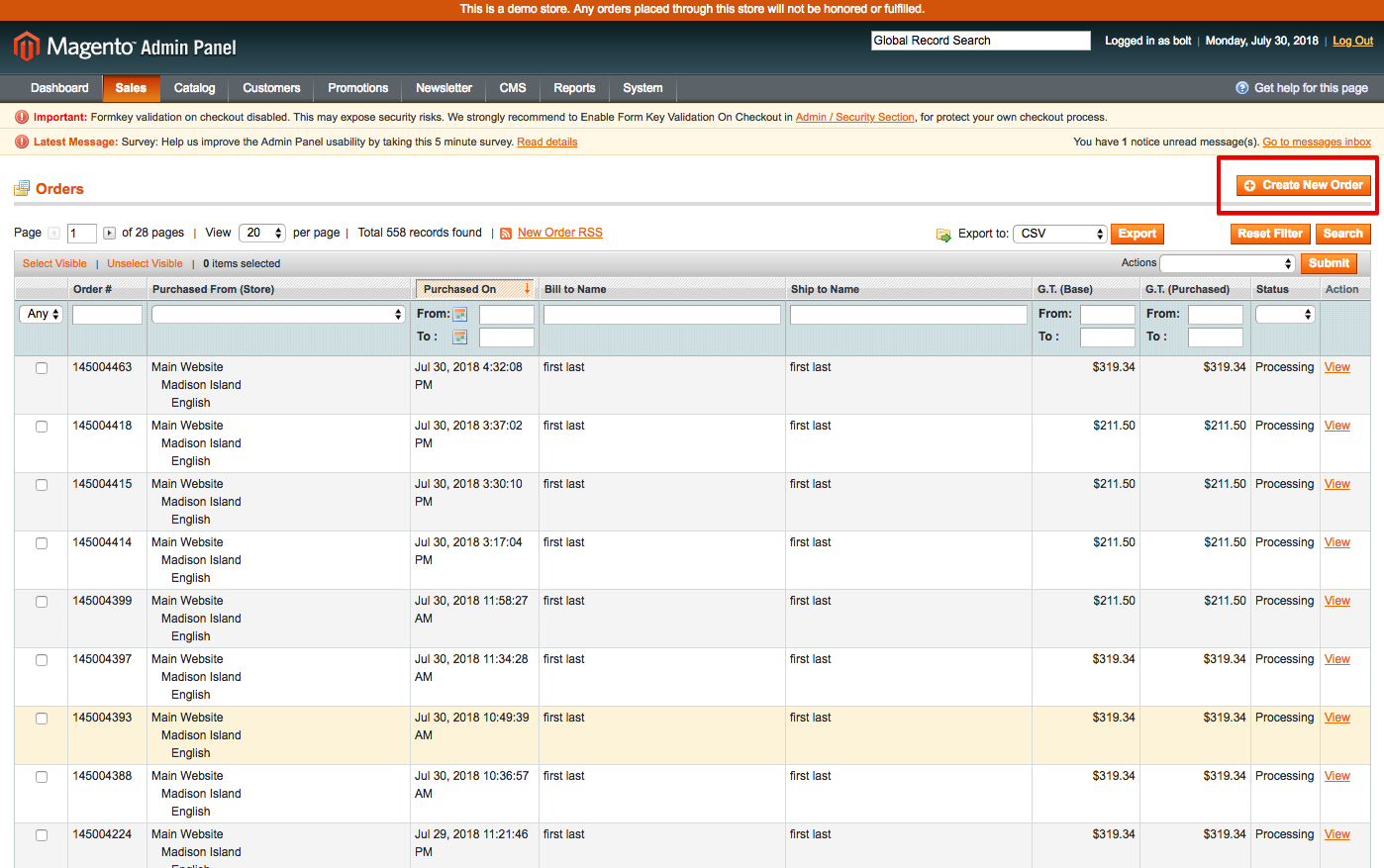Click the Read details survey link
The height and width of the screenshot is (868, 1384).
[547, 142]
